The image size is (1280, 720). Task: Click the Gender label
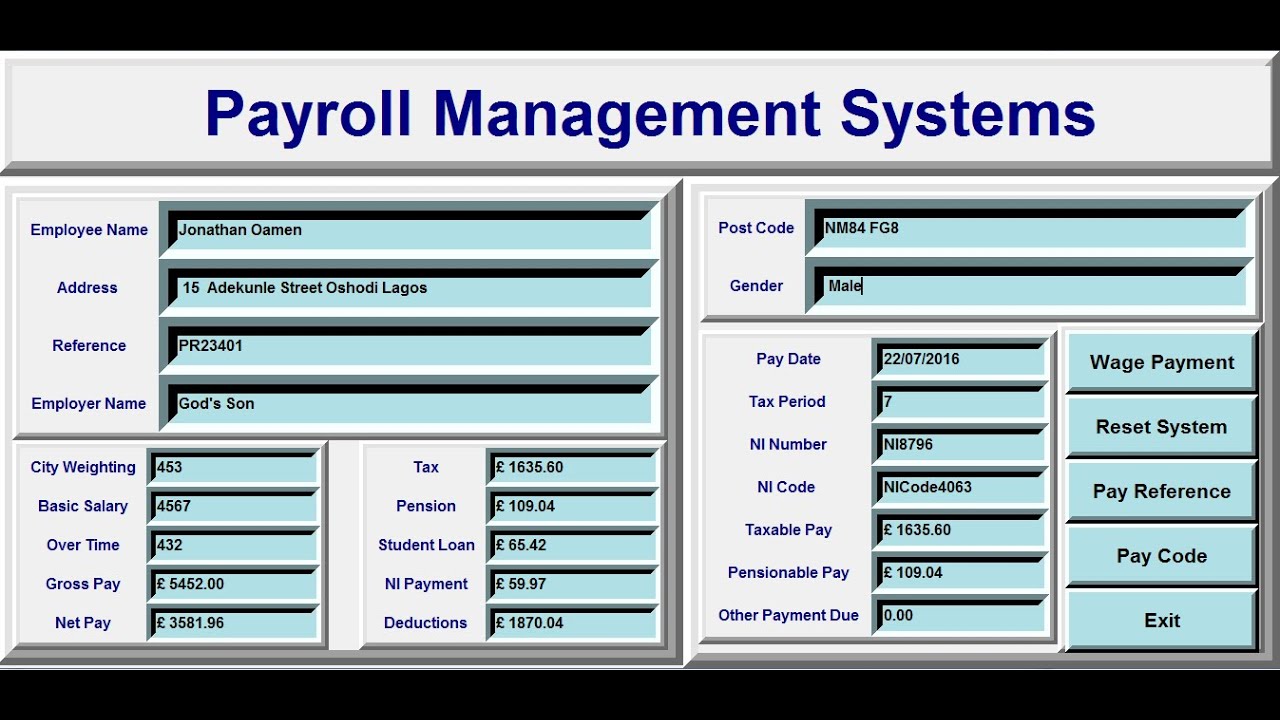coord(756,286)
